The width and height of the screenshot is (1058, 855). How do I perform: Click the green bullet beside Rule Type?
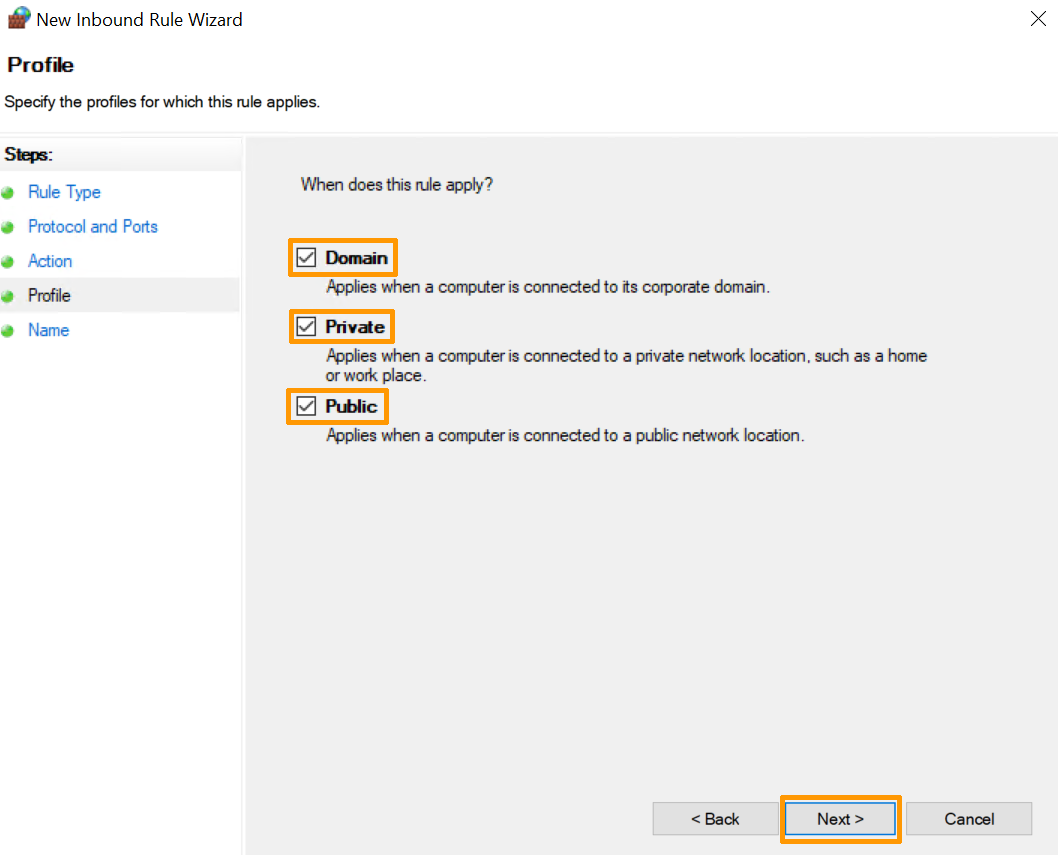click(x=8, y=193)
